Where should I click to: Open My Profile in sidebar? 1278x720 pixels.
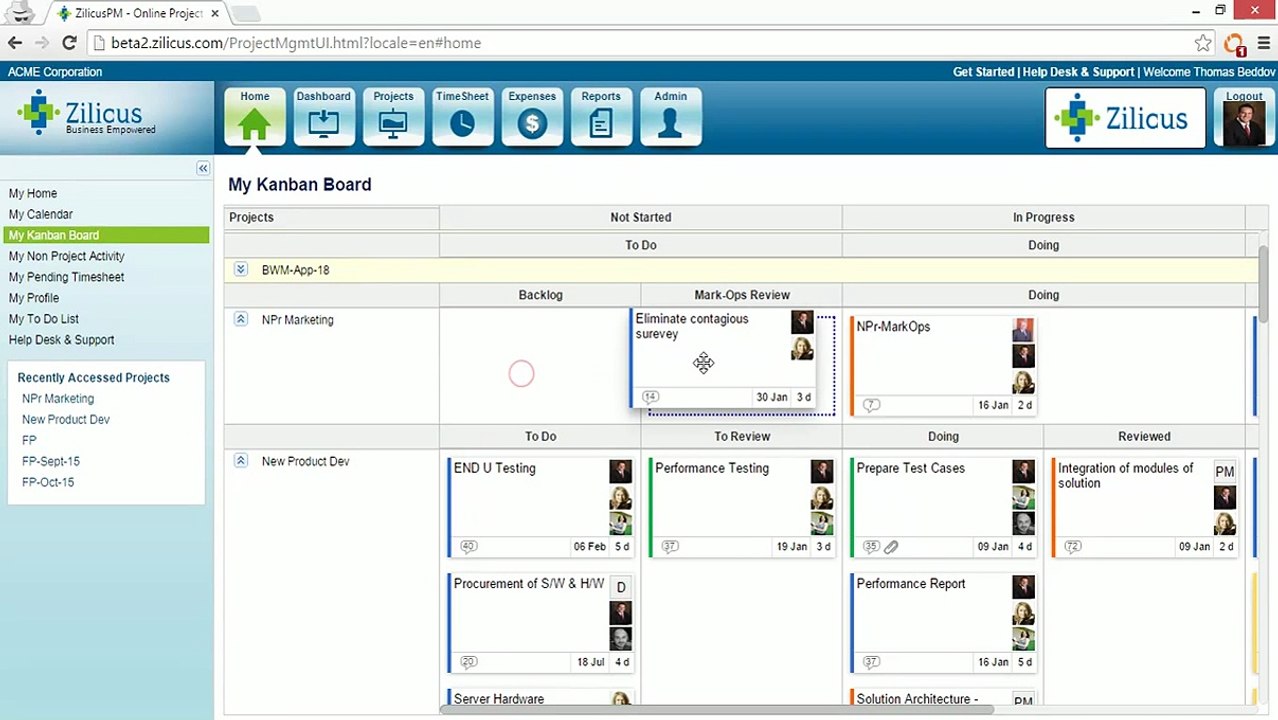coord(34,298)
